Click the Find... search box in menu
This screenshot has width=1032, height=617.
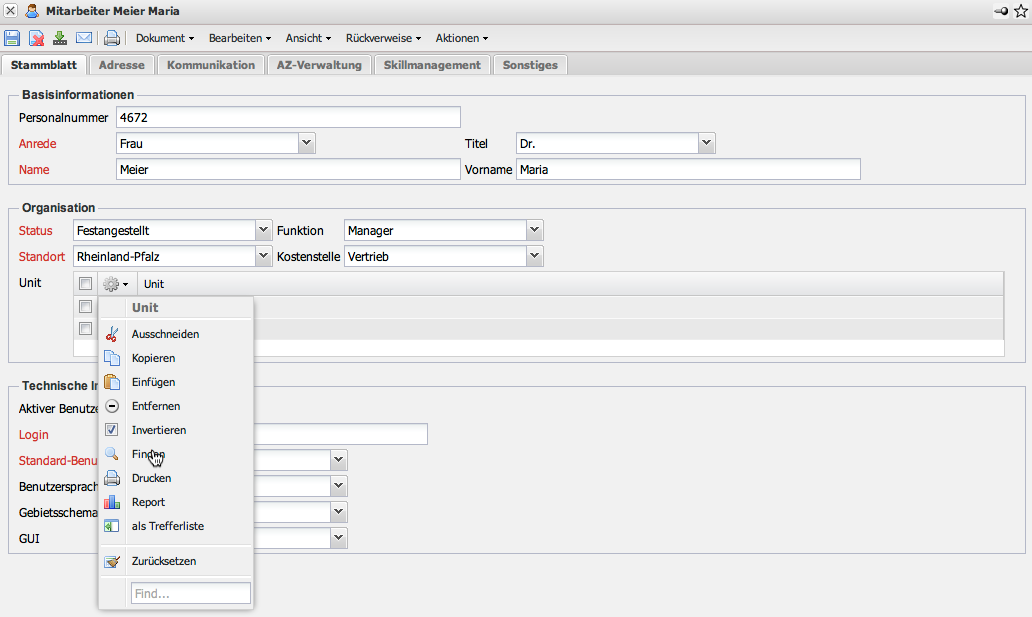click(190, 594)
